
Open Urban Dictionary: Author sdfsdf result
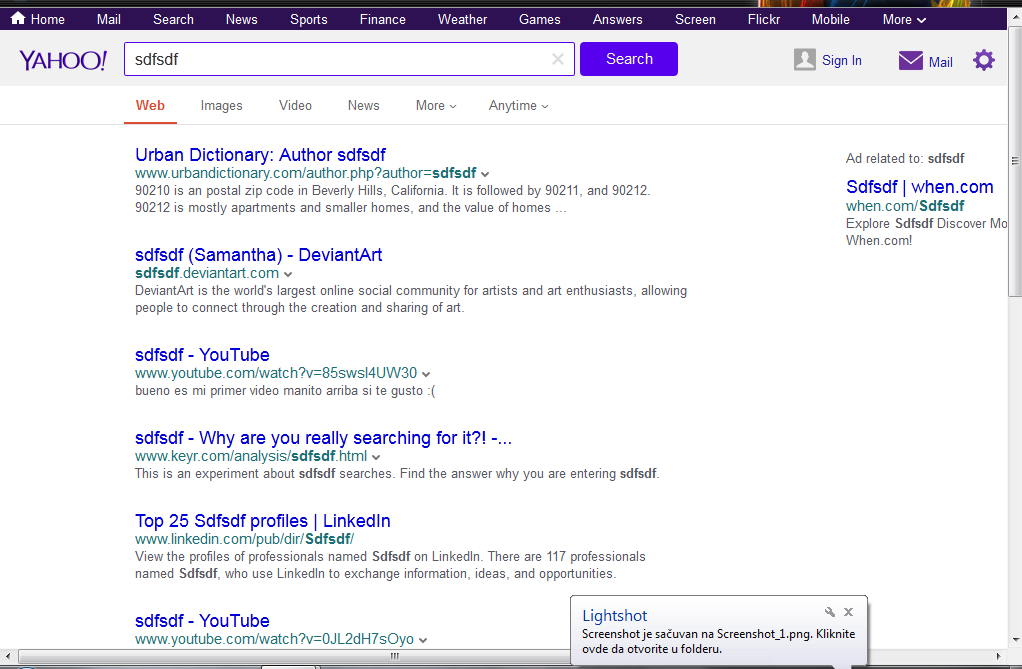point(260,155)
